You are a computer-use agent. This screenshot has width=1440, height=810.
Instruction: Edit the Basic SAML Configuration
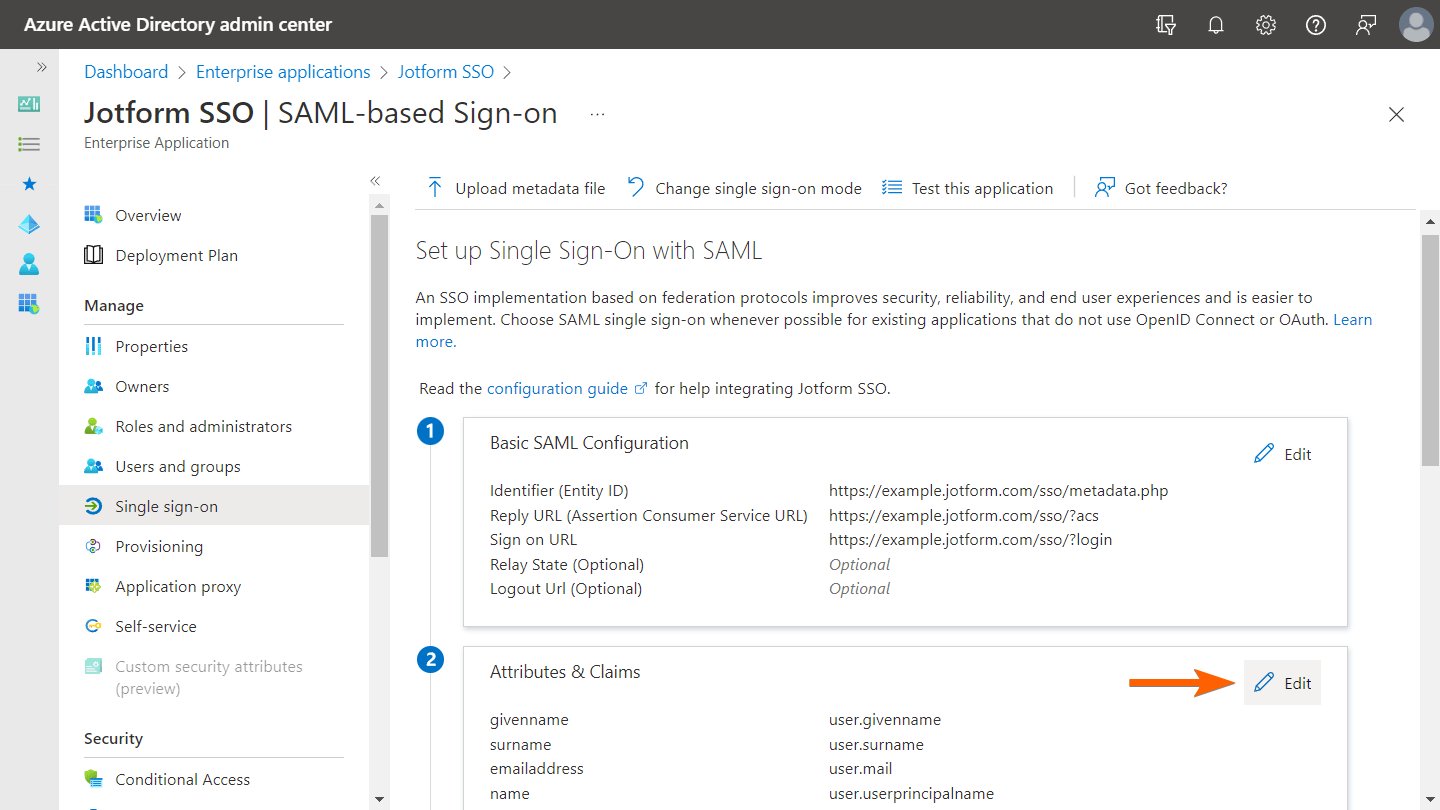click(1283, 454)
